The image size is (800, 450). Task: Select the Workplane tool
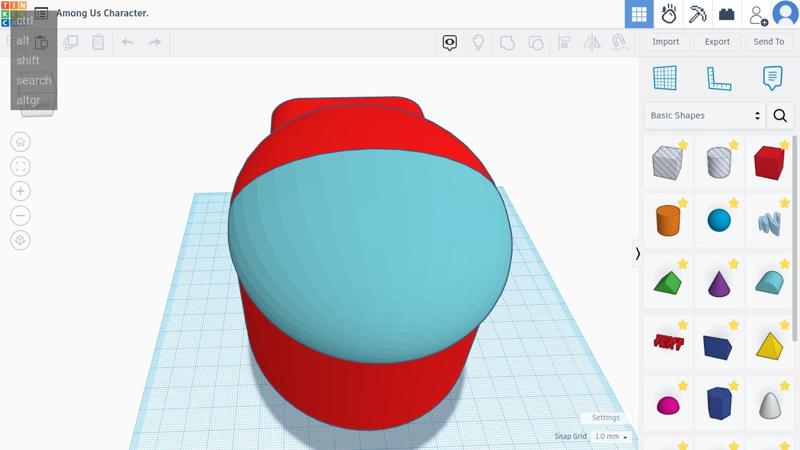[665, 78]
